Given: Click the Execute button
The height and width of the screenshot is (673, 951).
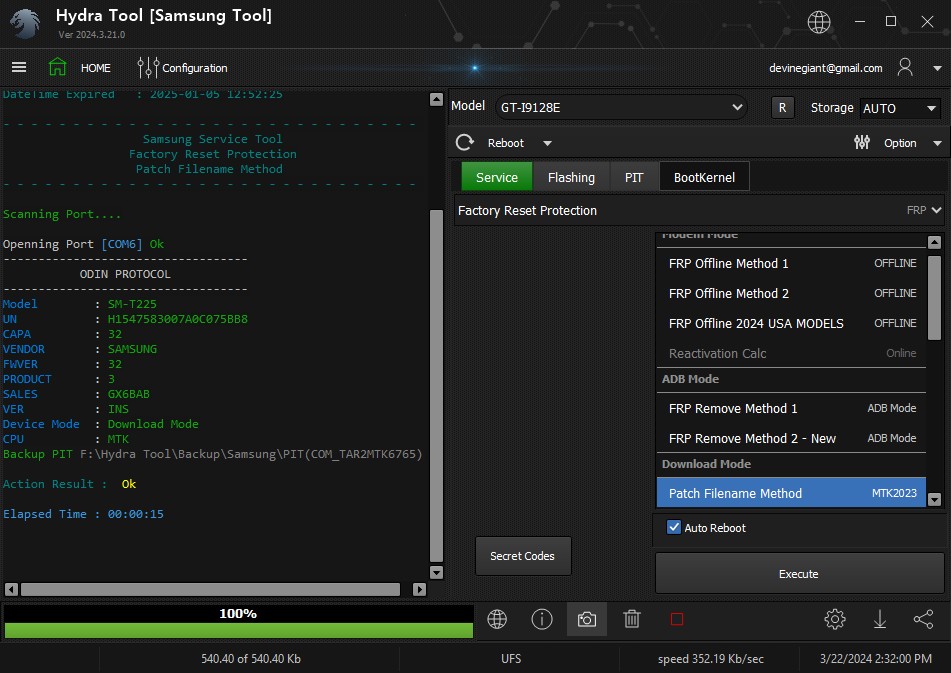Looking at the screenshot, I should point(799,574).
